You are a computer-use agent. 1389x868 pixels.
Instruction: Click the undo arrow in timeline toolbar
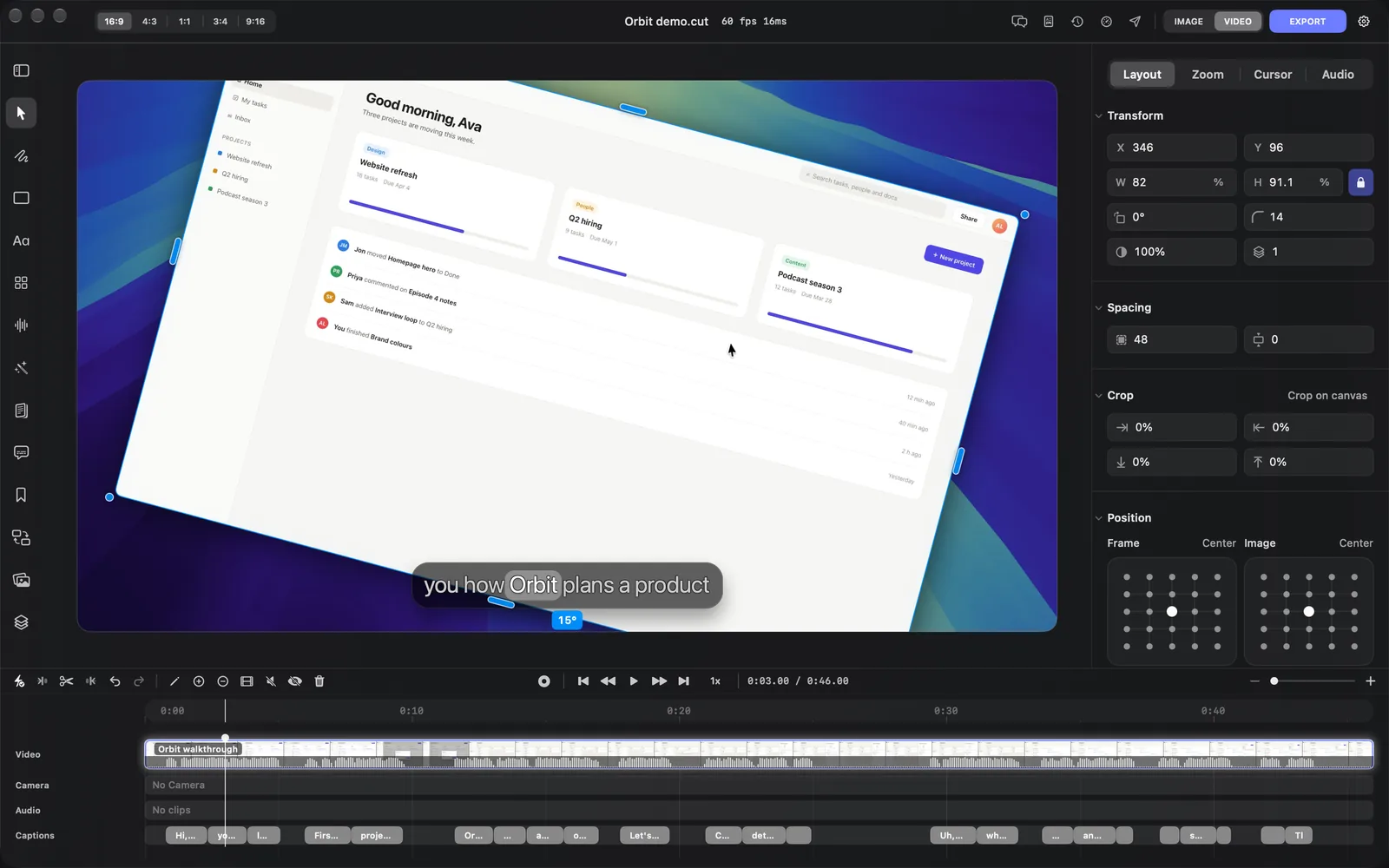tap(115, 681)
